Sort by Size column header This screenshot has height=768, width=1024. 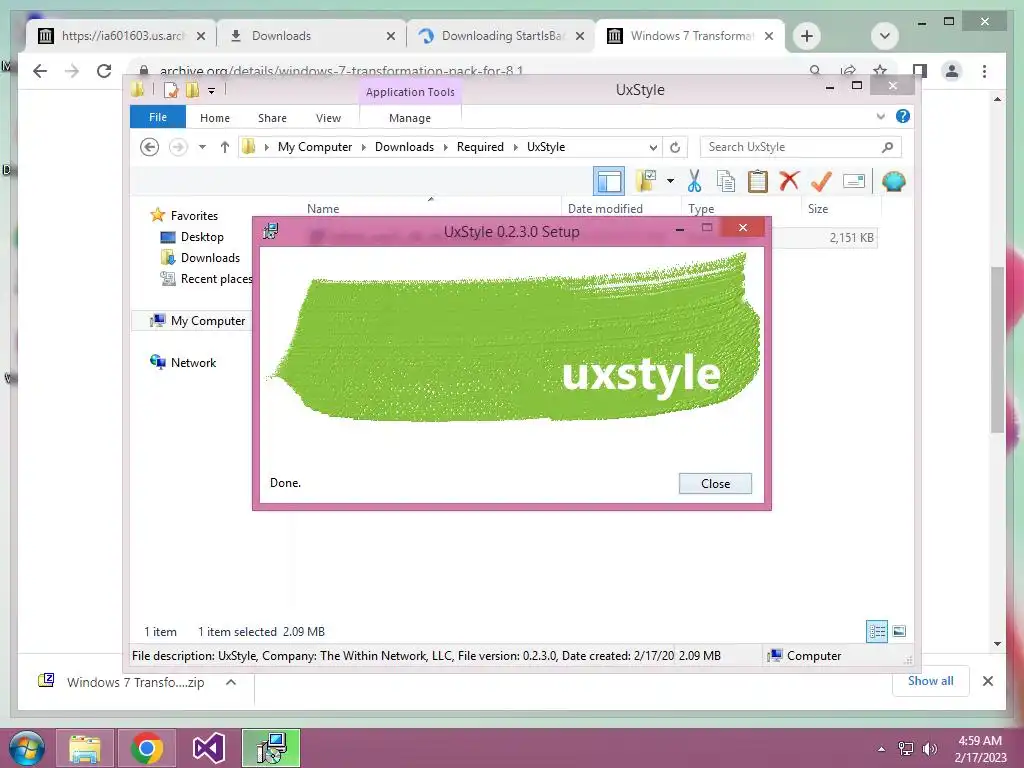tap(818, 208)
